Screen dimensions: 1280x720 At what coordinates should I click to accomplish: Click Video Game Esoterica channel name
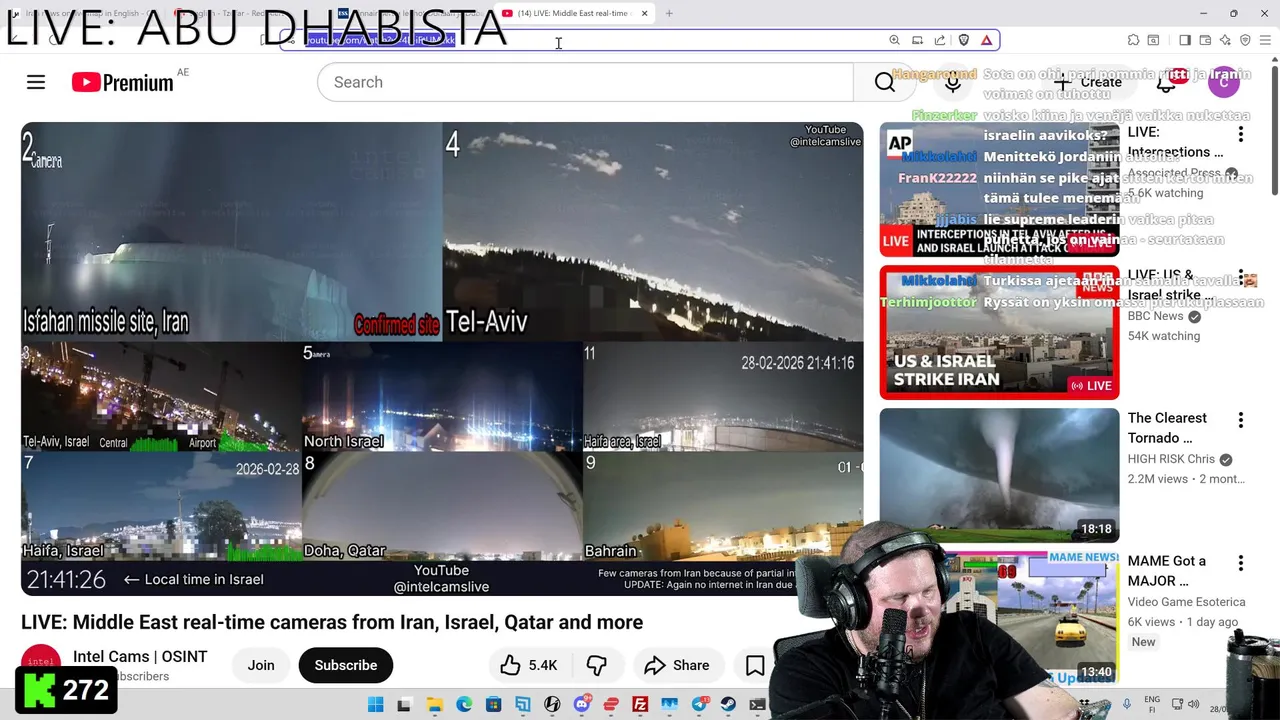pyautogui.click(x=1186, y=602)
